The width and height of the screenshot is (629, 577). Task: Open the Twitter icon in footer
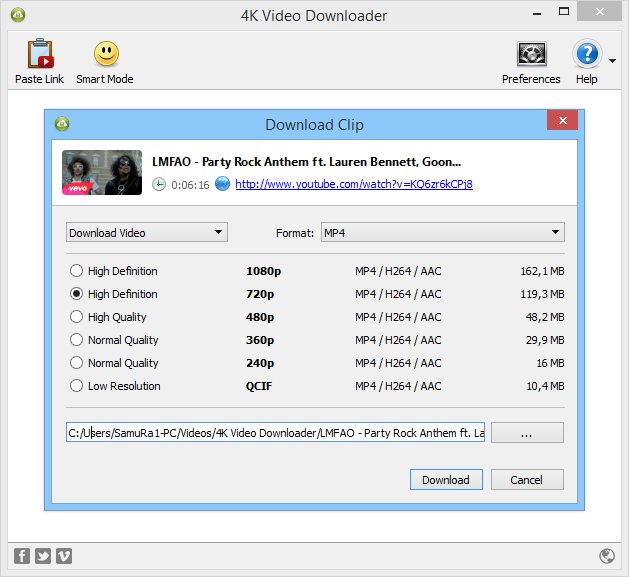[43, 556]
